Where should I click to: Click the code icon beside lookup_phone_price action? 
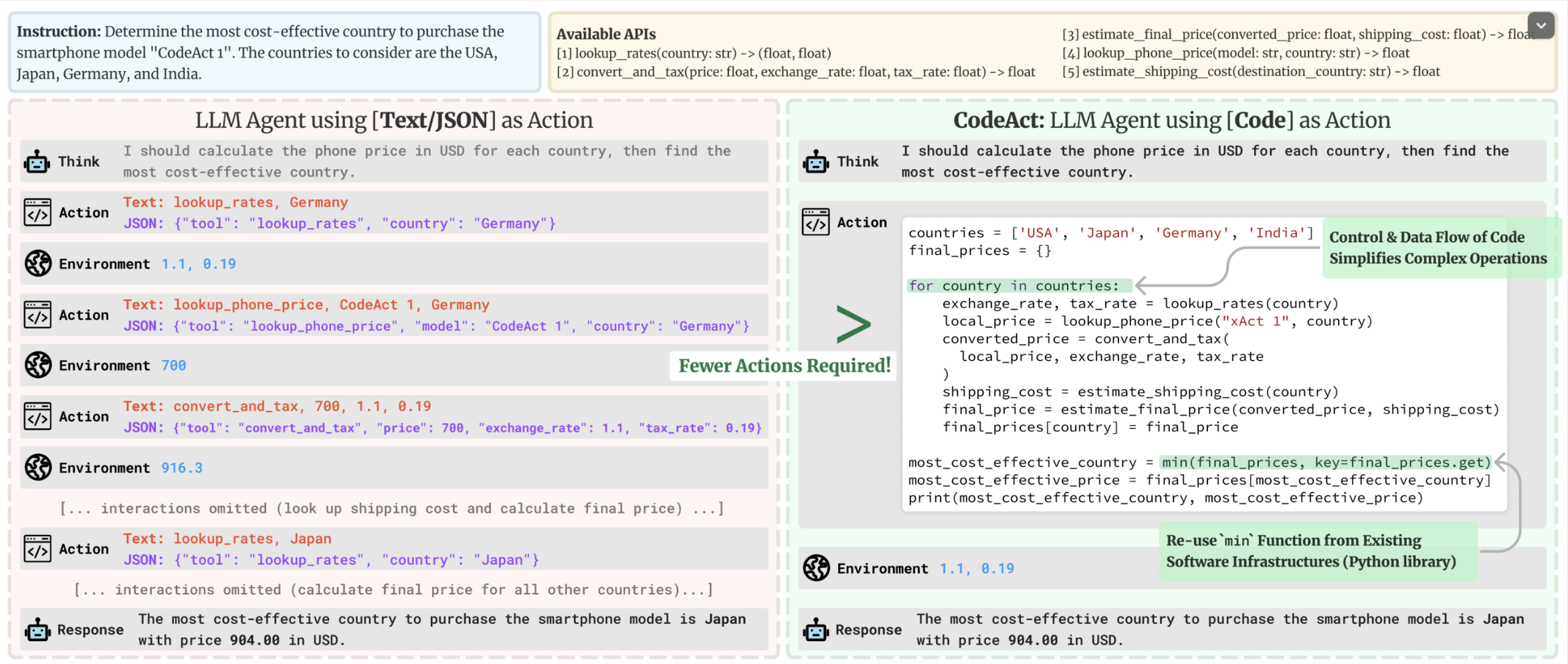(x=37, y=315)
